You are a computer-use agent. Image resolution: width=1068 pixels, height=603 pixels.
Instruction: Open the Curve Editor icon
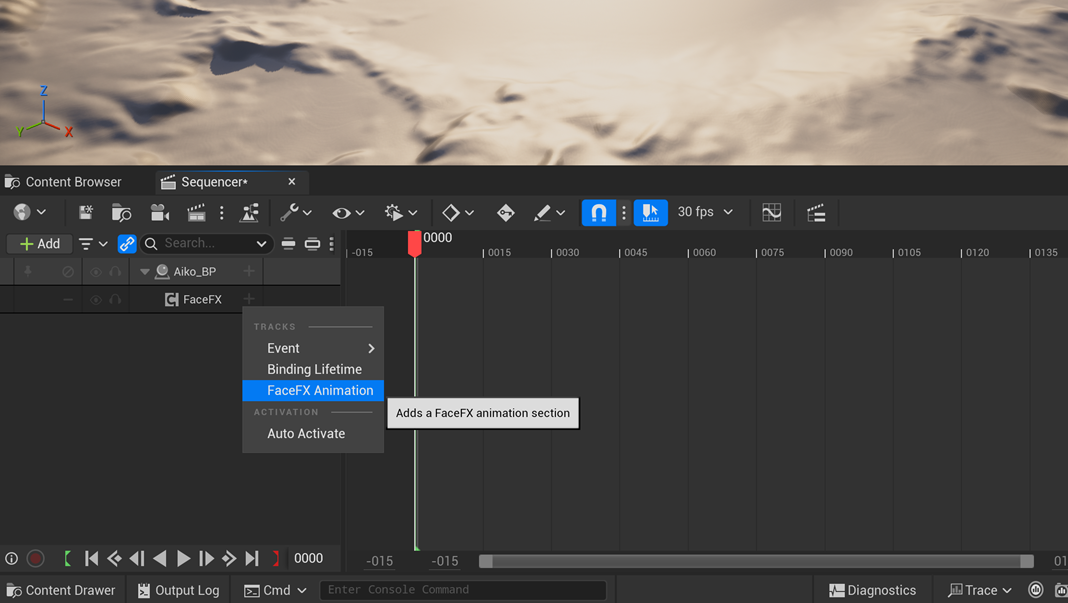coord(772,213)
